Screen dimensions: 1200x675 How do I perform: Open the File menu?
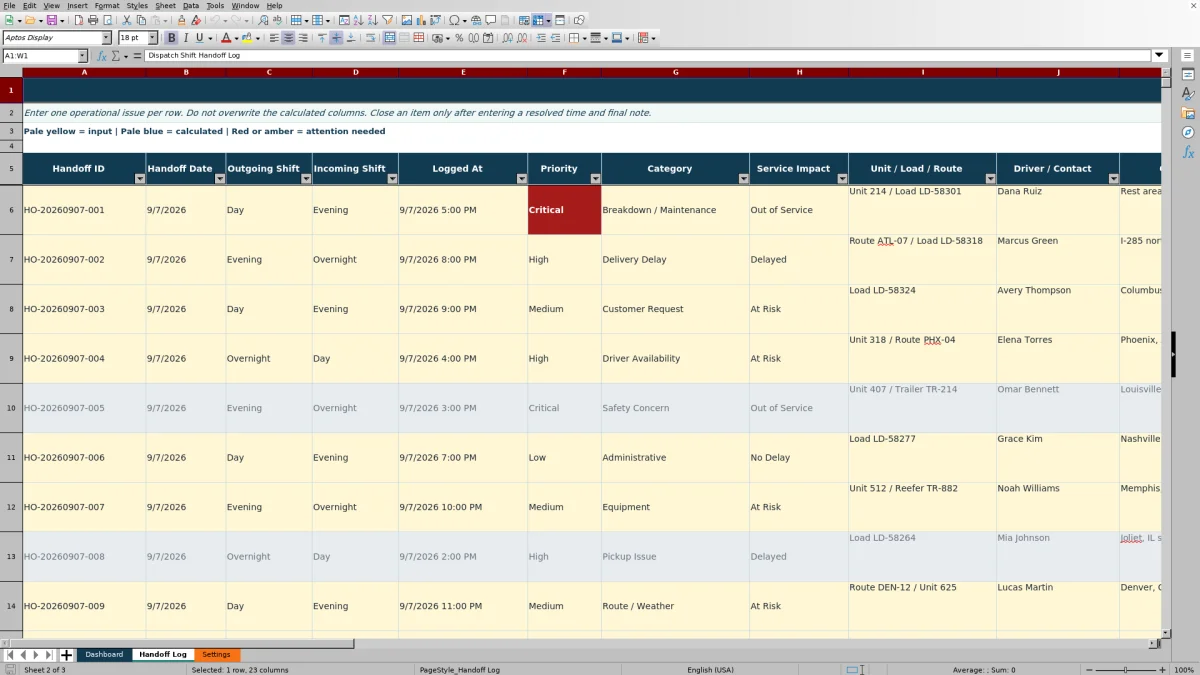tap(9, 5)
